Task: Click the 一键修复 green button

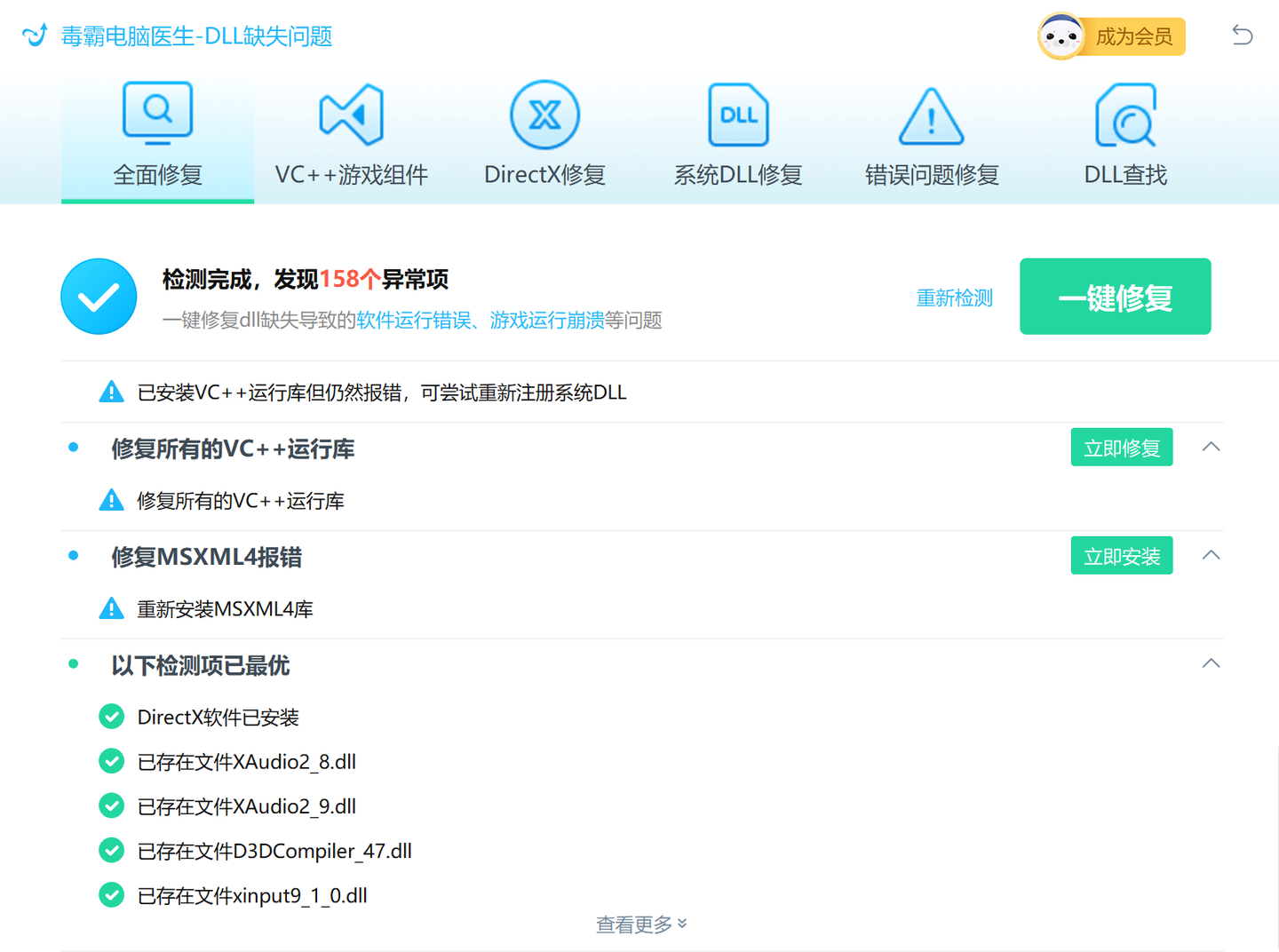Action: [x=1115, y=297]
